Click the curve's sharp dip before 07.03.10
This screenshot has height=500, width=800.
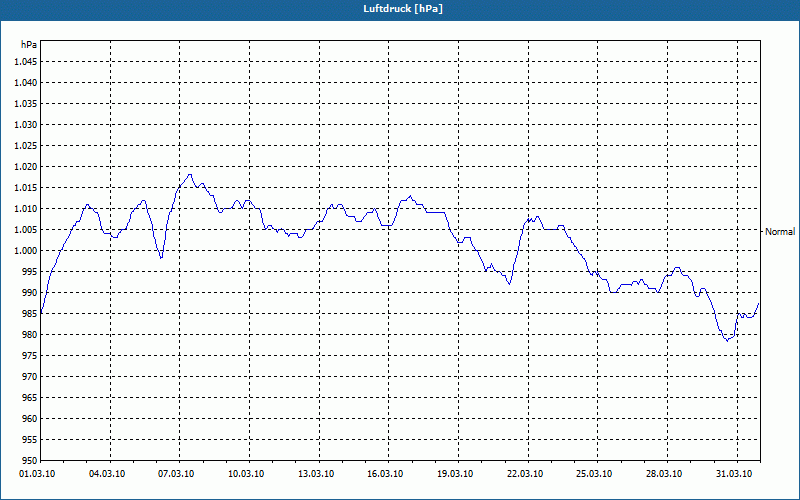click(x=161, y=258)
